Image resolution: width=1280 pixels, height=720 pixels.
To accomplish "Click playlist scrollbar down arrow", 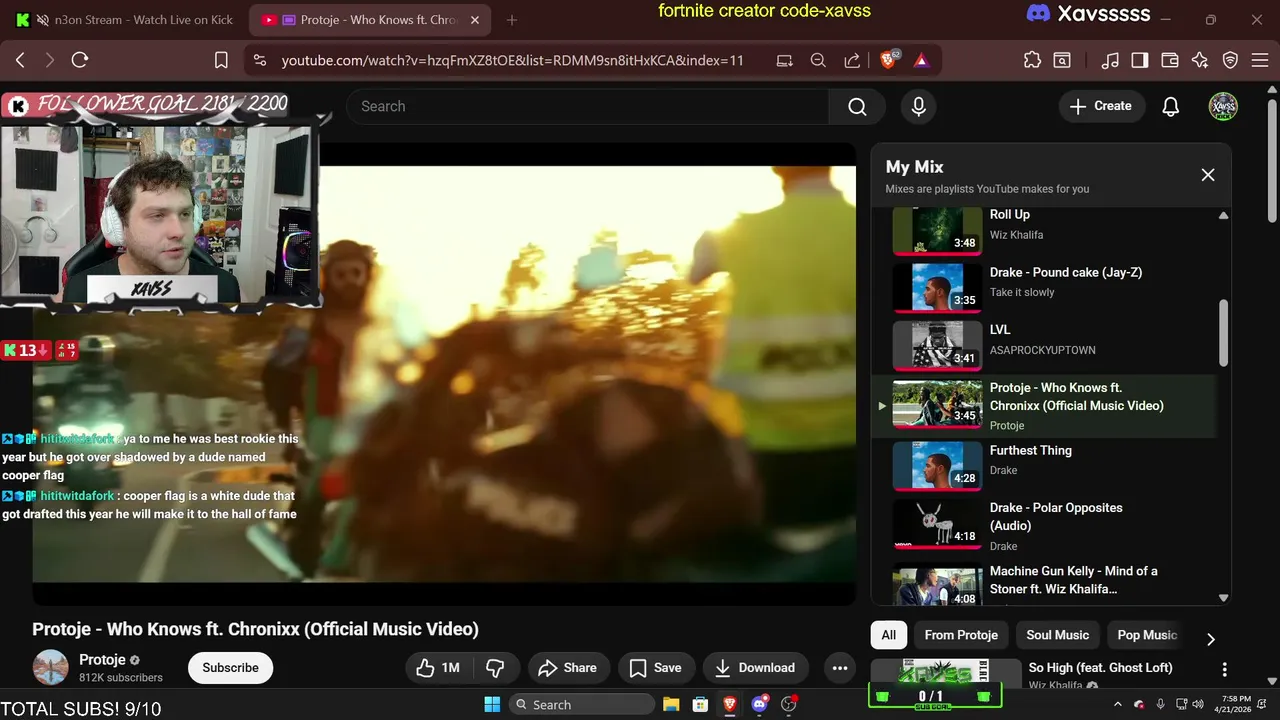I will pos(1223,597).
